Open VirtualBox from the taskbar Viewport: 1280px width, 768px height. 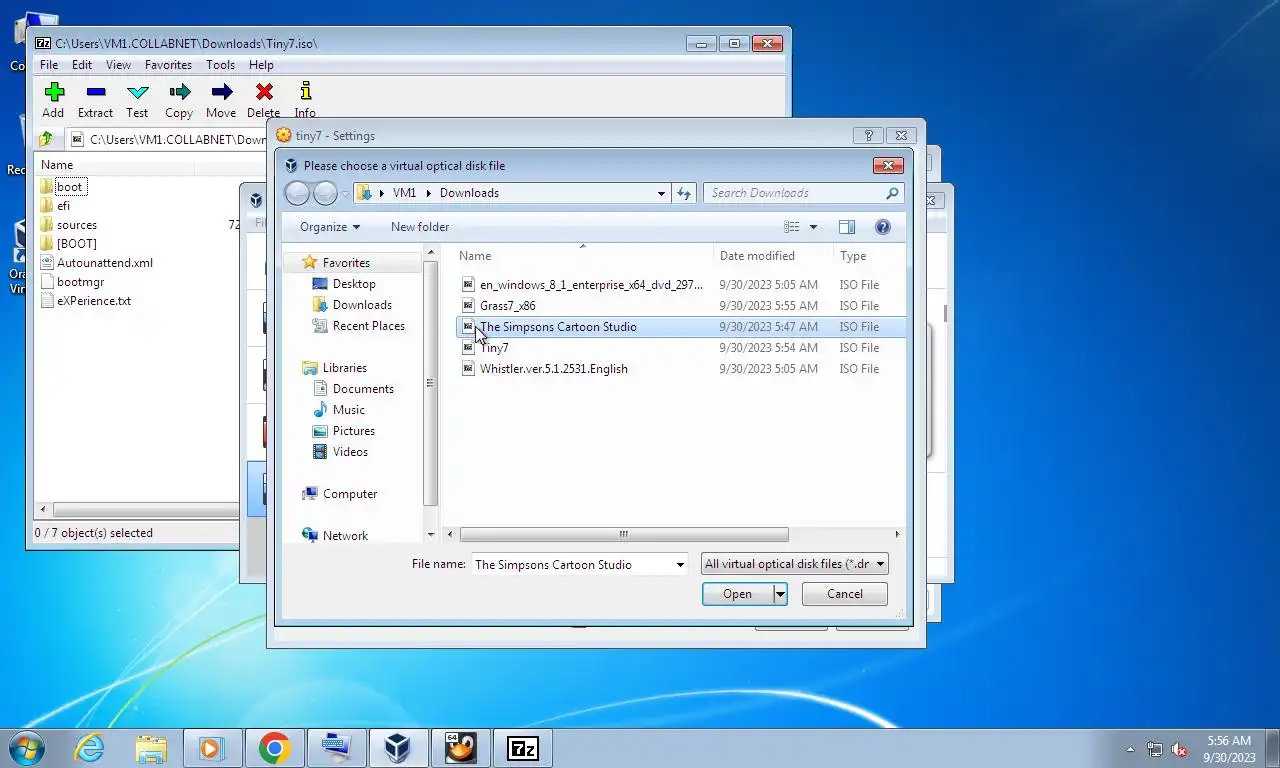pyautogui.click(x=398, y=748)
